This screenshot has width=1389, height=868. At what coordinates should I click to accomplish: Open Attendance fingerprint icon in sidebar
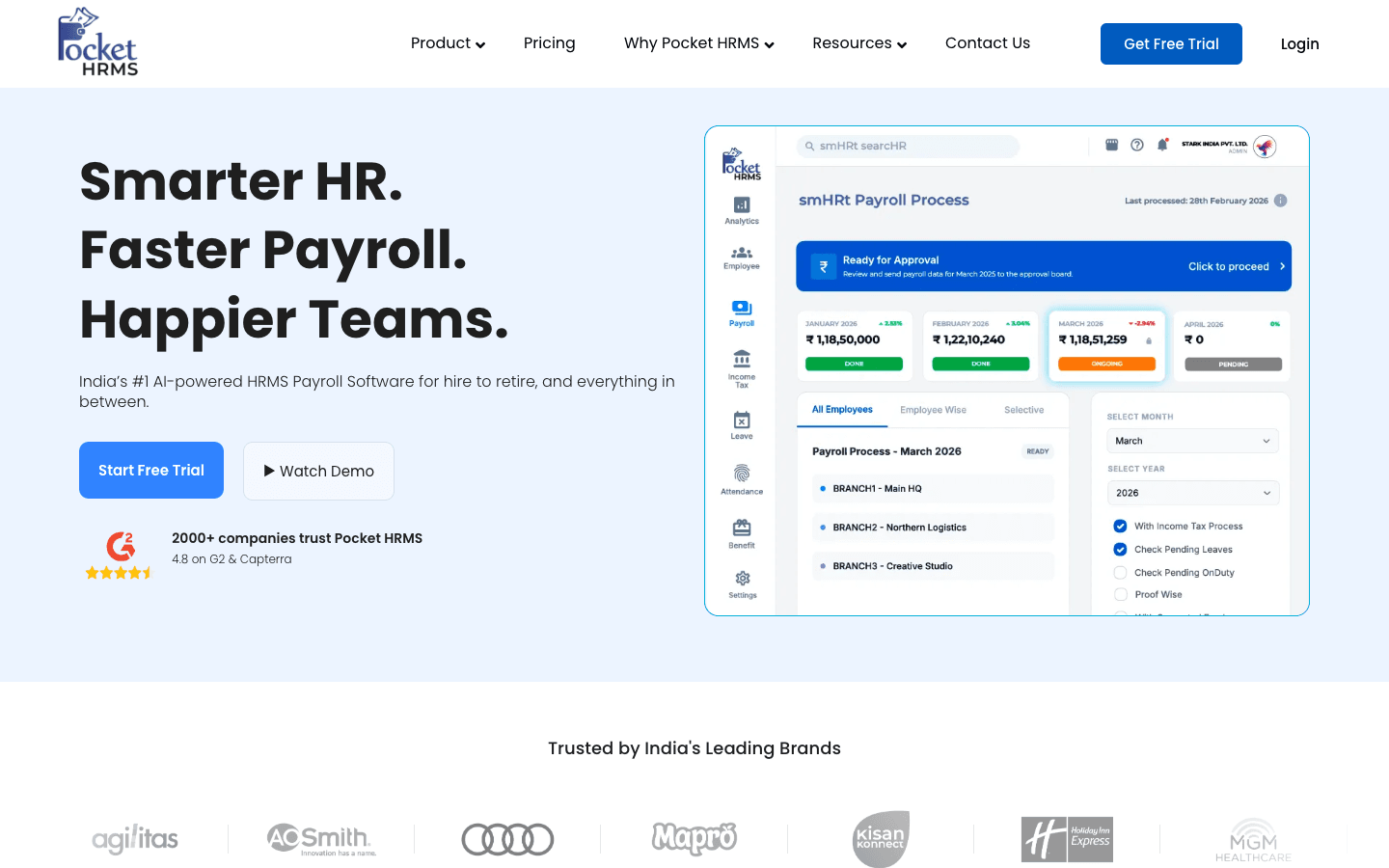[742, 474]
